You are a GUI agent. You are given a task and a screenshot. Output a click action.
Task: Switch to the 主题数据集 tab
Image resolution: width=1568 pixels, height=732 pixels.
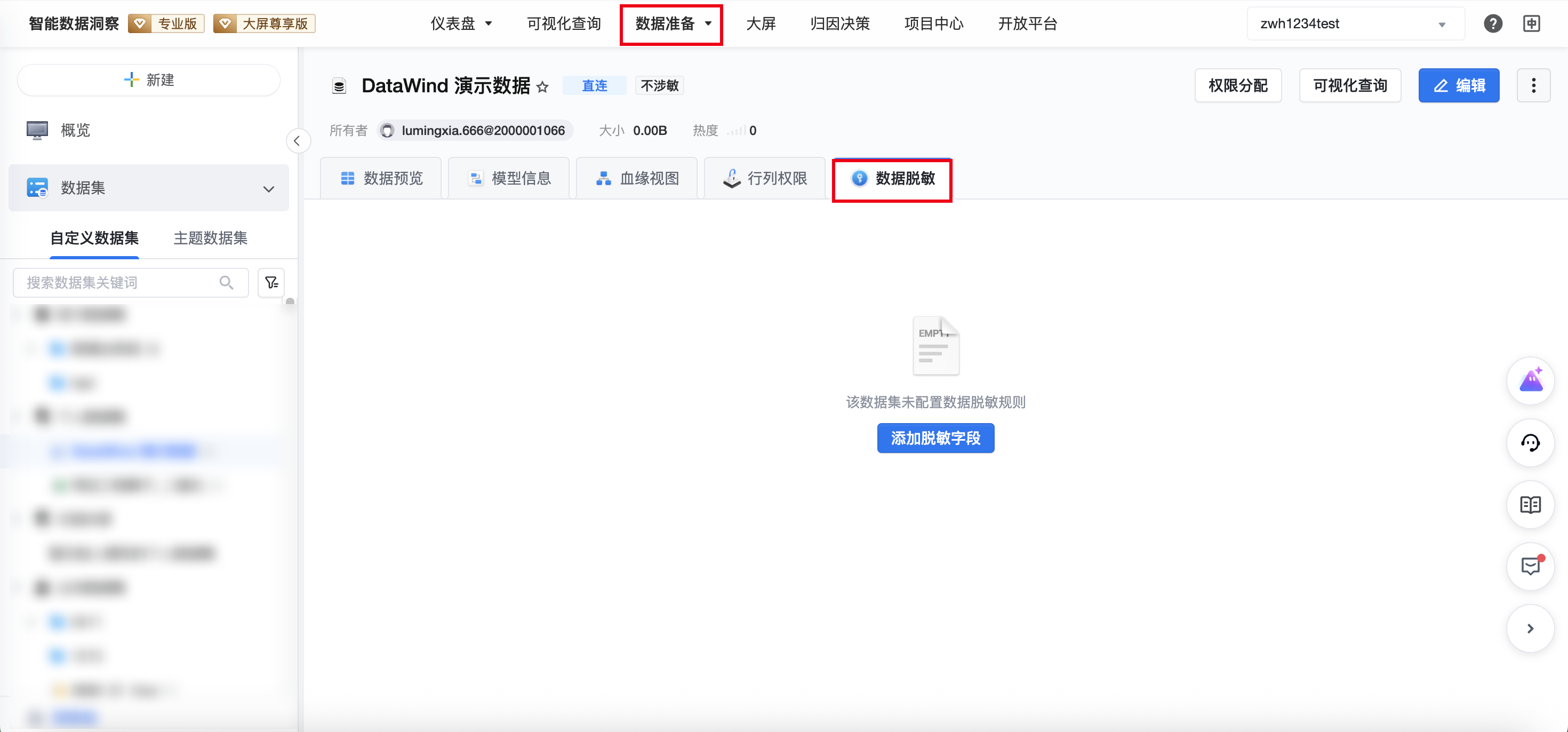pos(210,238)
